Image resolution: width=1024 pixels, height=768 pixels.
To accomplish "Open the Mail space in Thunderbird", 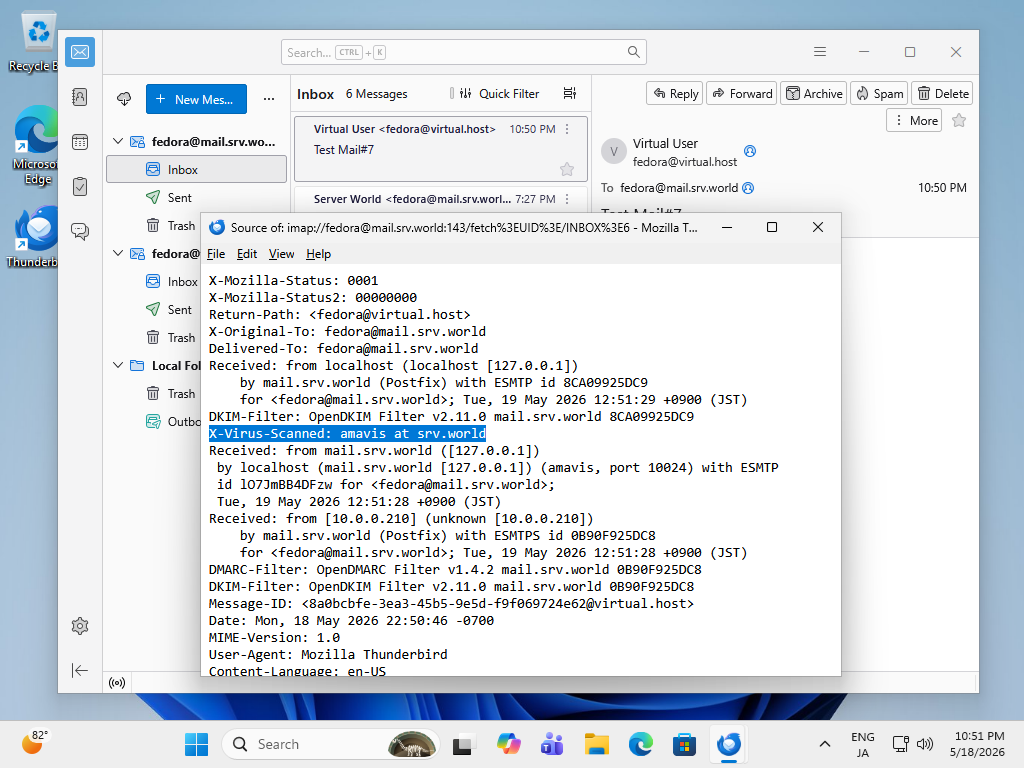I will pos(80,52).
